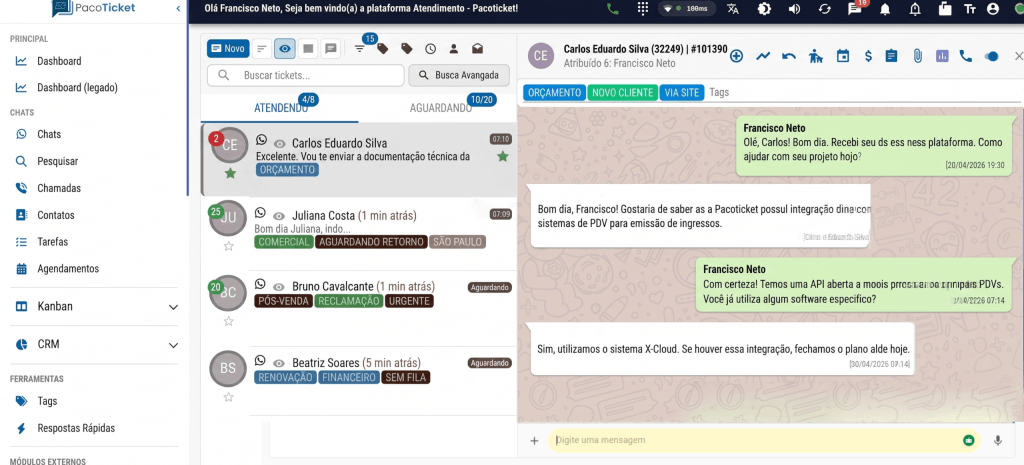Image resolution: width=1024 pixels, height=465 pixels.
Task: Attach a file using the paperclip icon
Action: (x=917, y=56)
